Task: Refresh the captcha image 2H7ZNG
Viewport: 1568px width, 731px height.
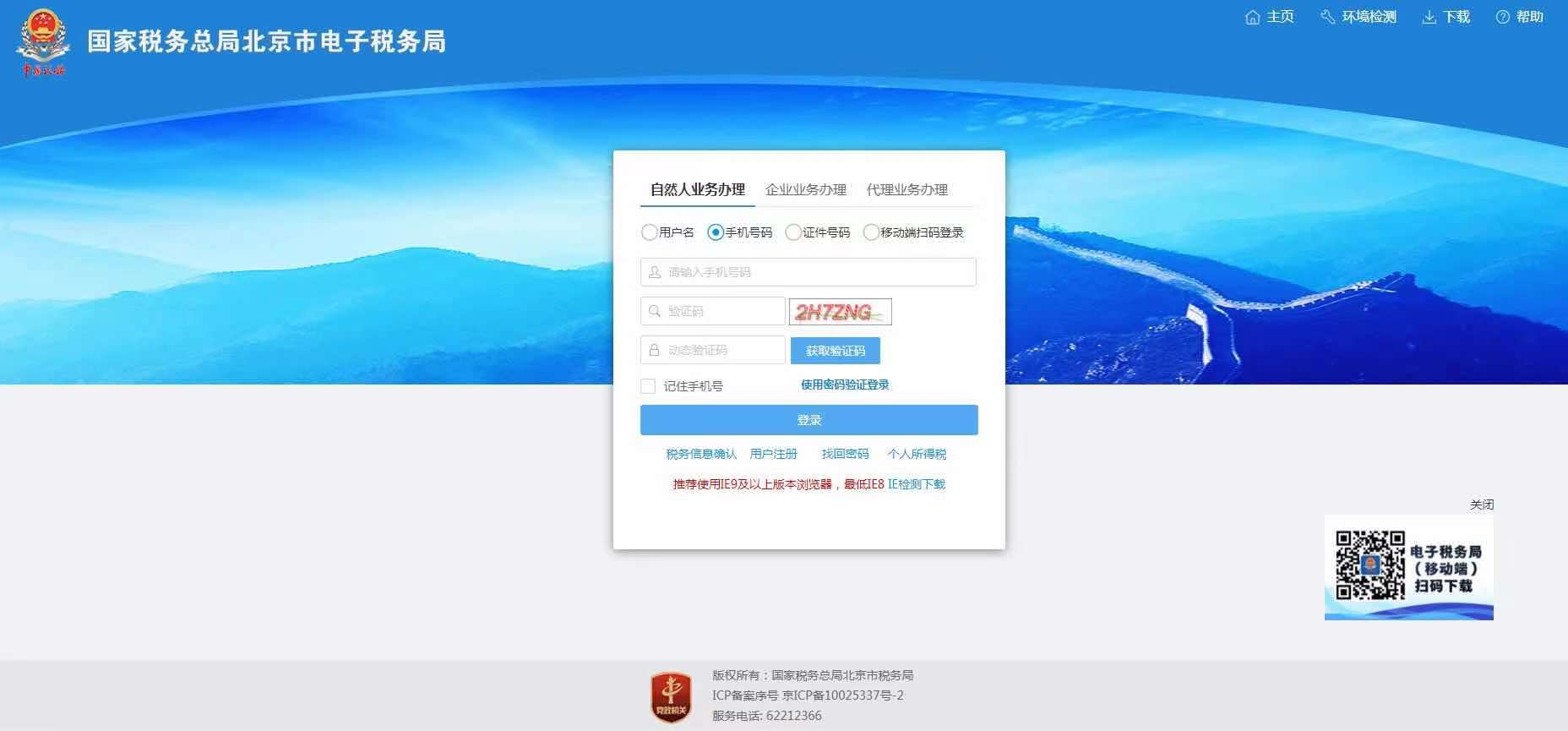Action: (x=841, y=312)
